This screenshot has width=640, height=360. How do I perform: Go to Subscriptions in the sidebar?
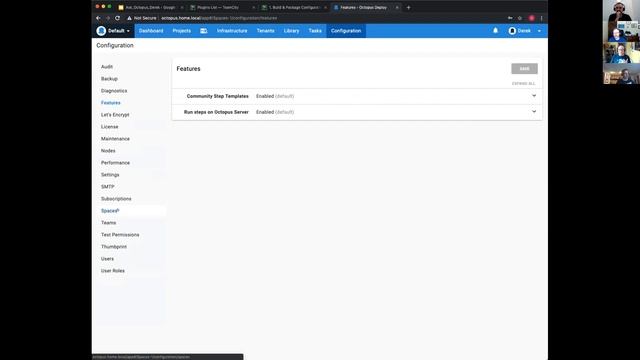point(116,199)
